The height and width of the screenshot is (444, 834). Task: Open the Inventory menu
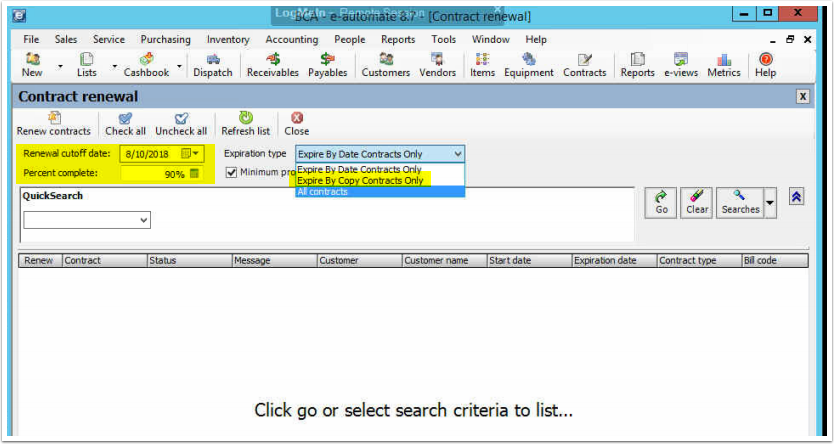[x=228, y=39]
